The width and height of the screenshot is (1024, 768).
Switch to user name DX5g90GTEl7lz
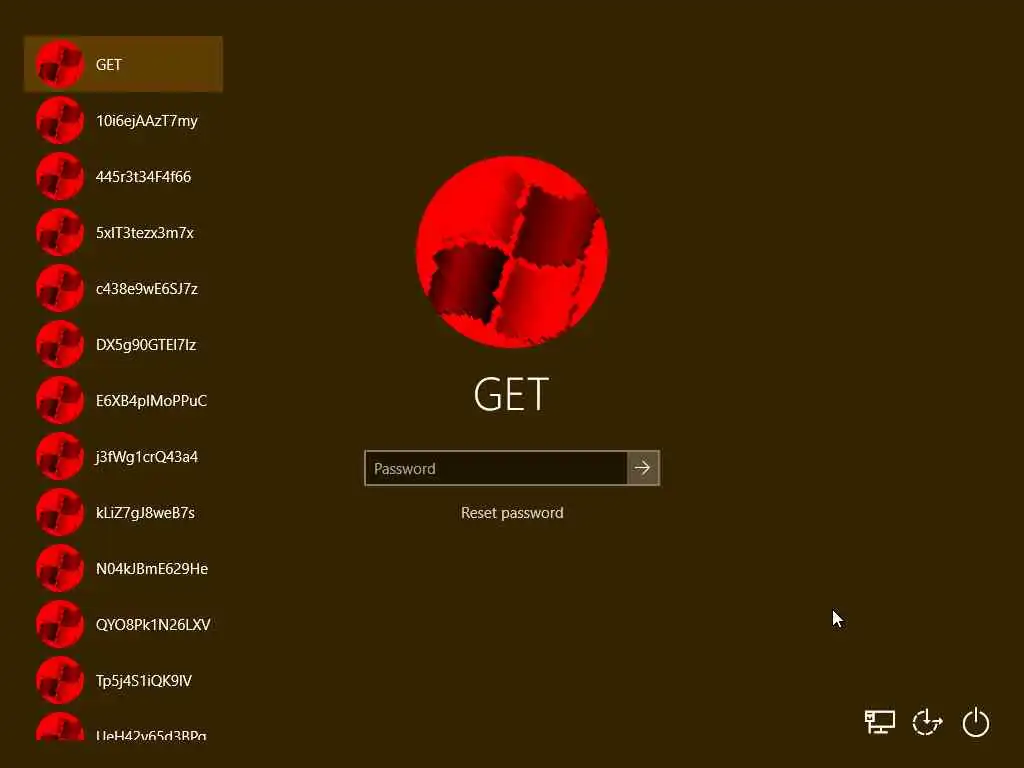click(146, 345)
